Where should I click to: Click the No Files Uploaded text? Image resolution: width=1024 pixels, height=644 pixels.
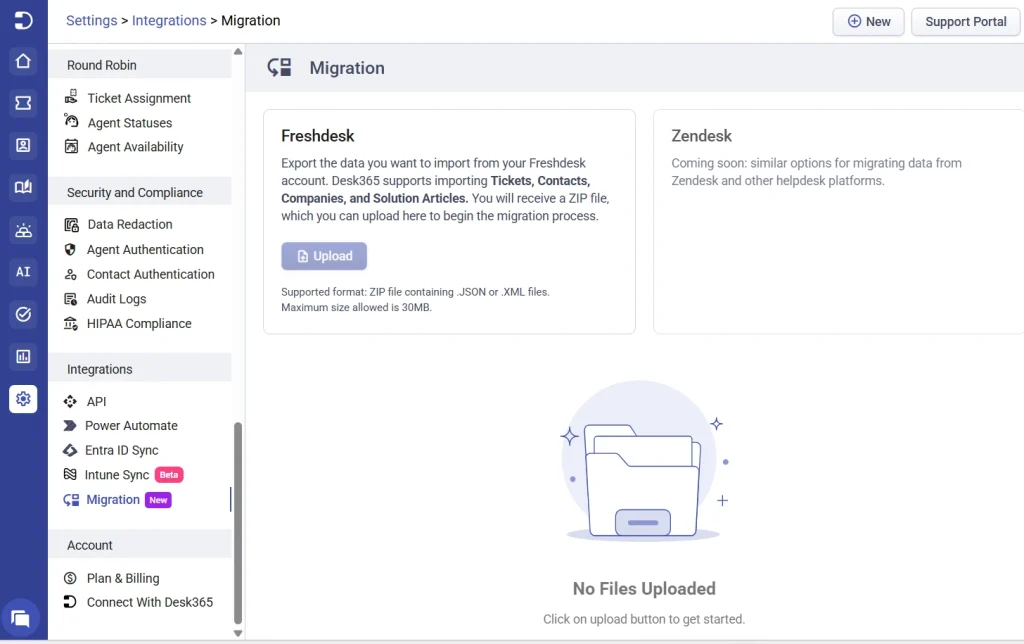644,588
